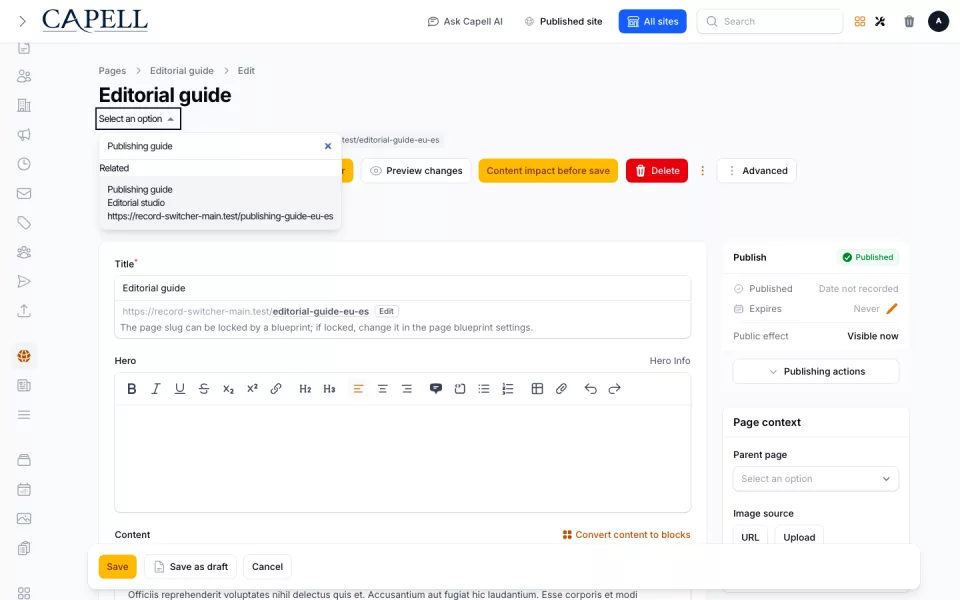This screenshot has height=600, width=960.
Task: Apply italic style in Hero editor
Action: (156, 389)
